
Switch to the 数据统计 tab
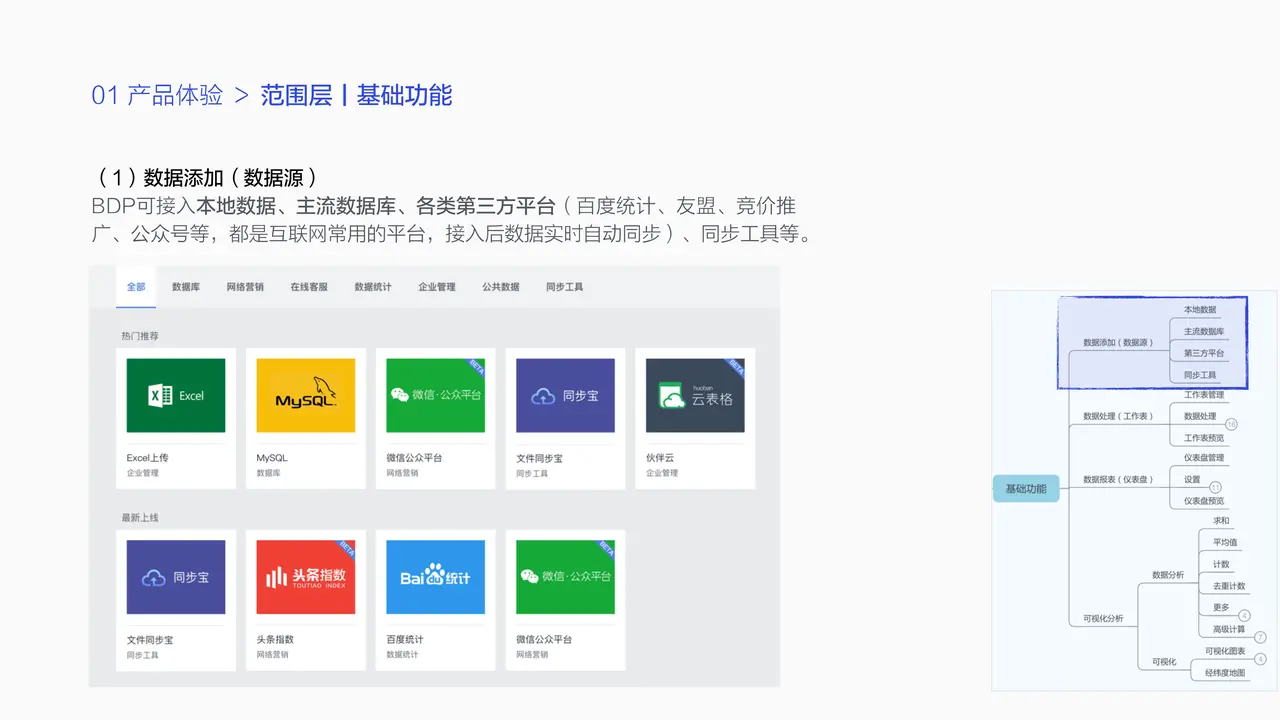(x=373, y=287)
